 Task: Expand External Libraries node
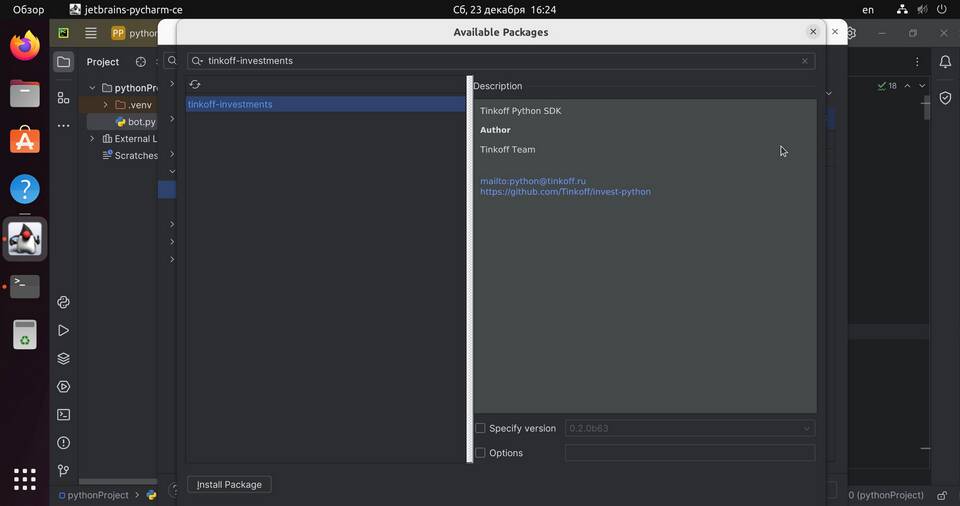92,138
